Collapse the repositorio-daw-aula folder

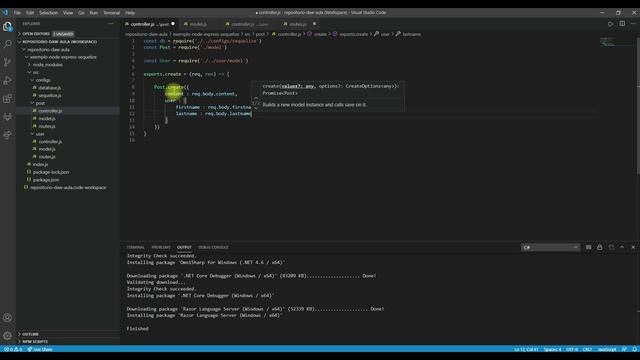click(x=49, y=50)
